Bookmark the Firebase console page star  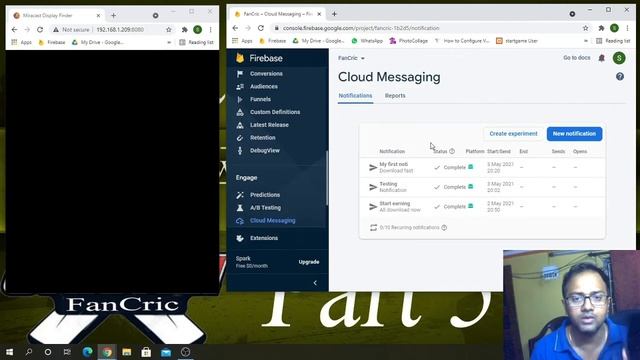pos(585,28)
